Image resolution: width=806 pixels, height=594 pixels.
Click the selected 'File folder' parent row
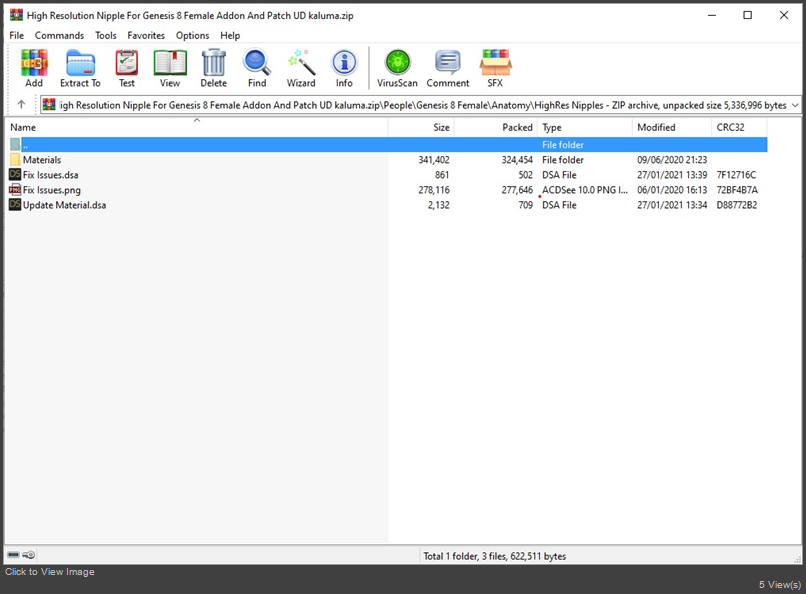point(388,144)
